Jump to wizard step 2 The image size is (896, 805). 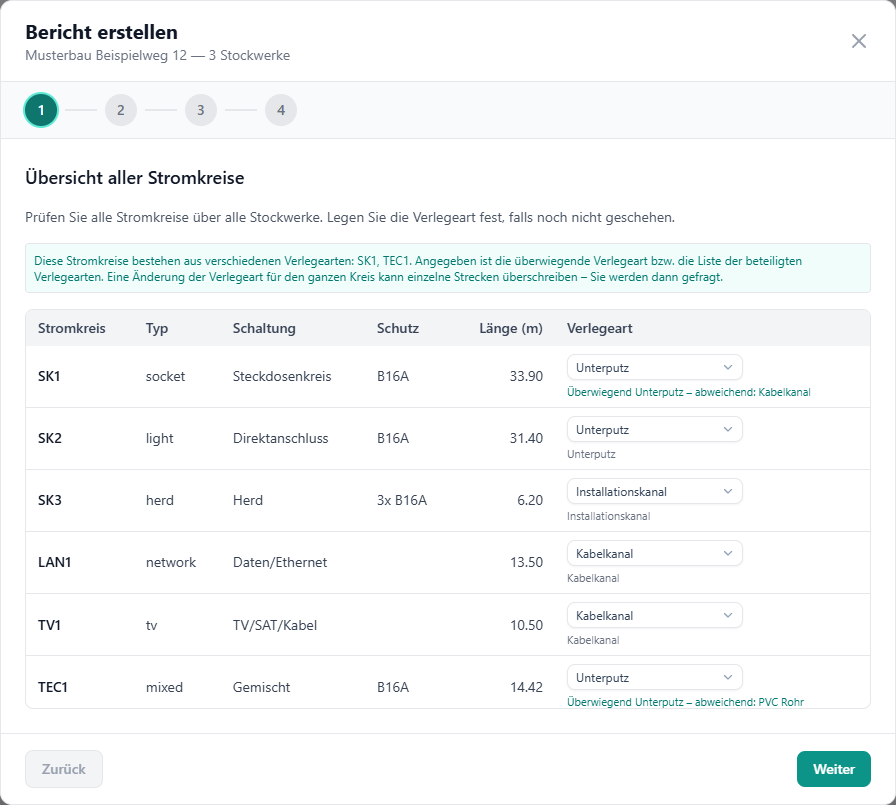tap(121, 110)
